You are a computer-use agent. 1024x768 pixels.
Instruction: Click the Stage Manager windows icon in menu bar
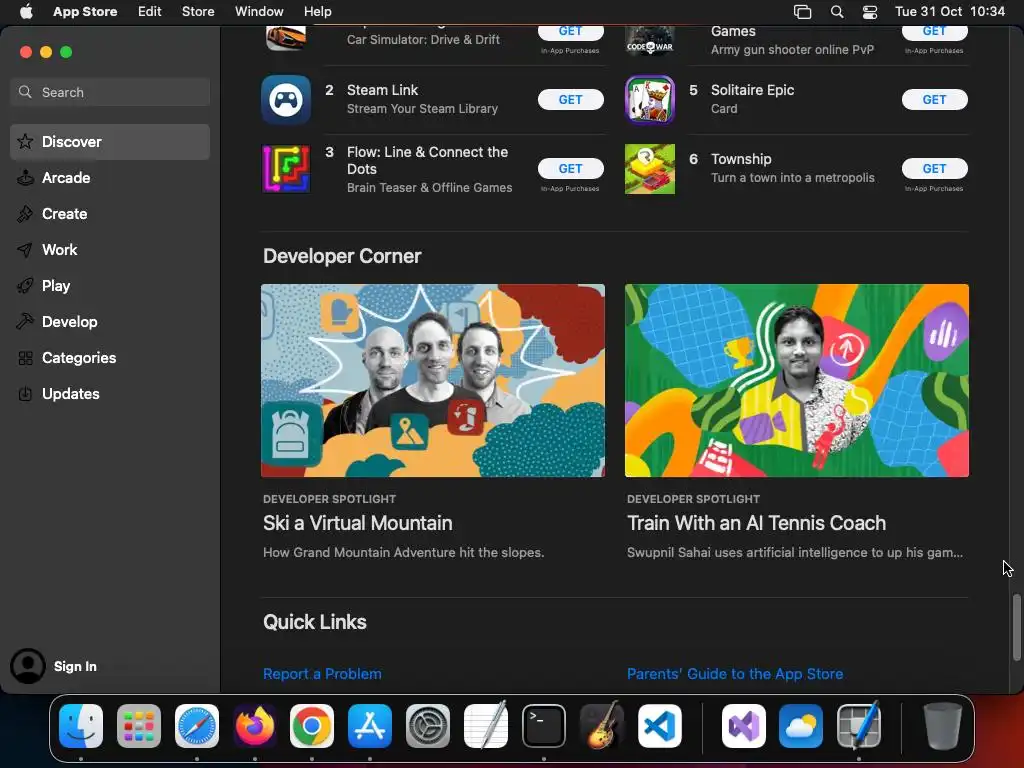click(x=802, y=12)
